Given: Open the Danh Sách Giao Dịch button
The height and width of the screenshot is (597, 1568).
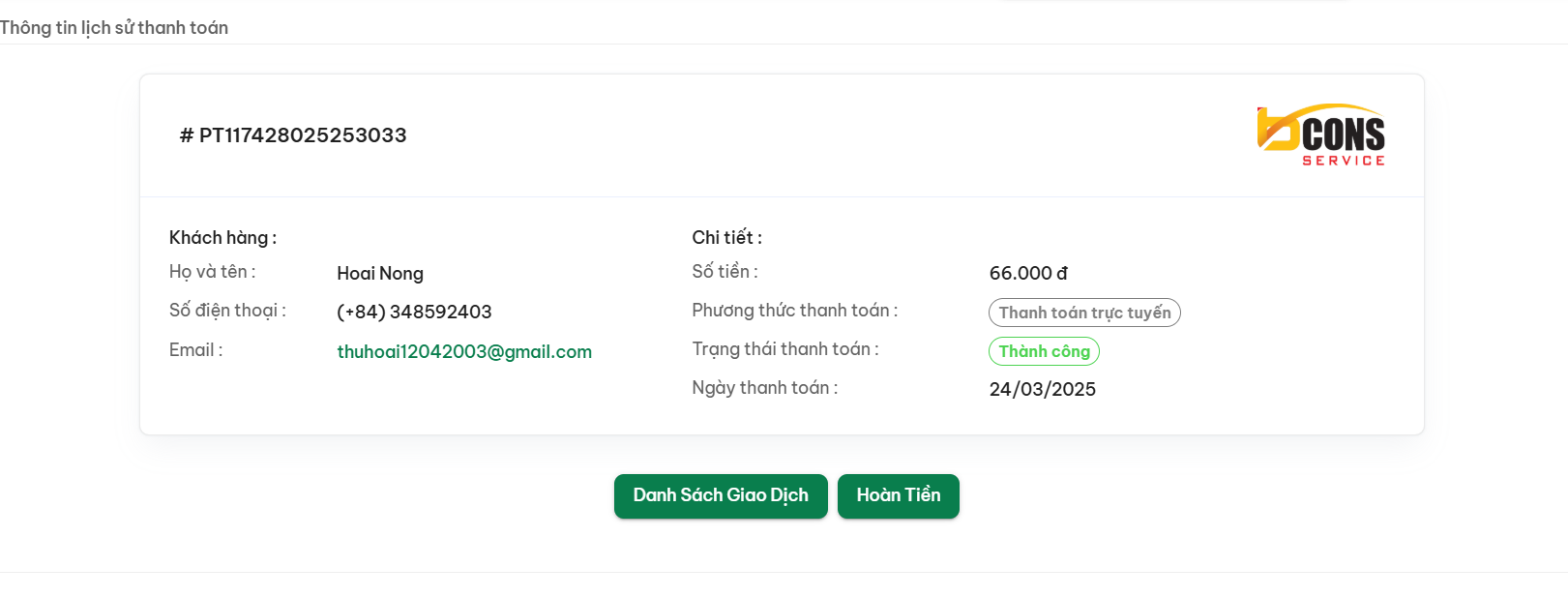Looking at the screenshot, I should 721,495.
